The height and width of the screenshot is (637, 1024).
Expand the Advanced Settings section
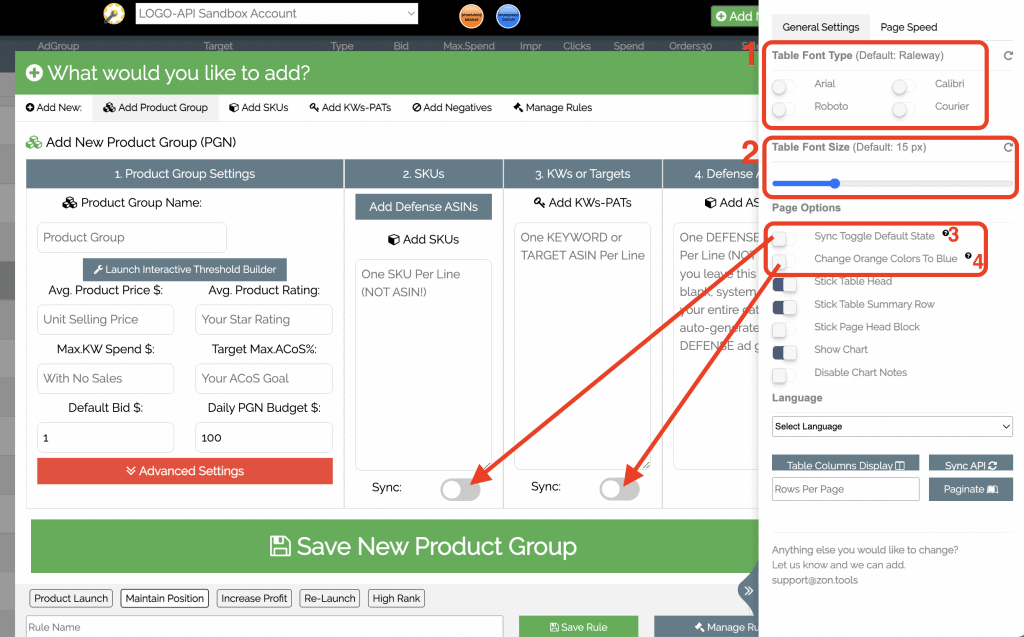(x=184, y=470)
